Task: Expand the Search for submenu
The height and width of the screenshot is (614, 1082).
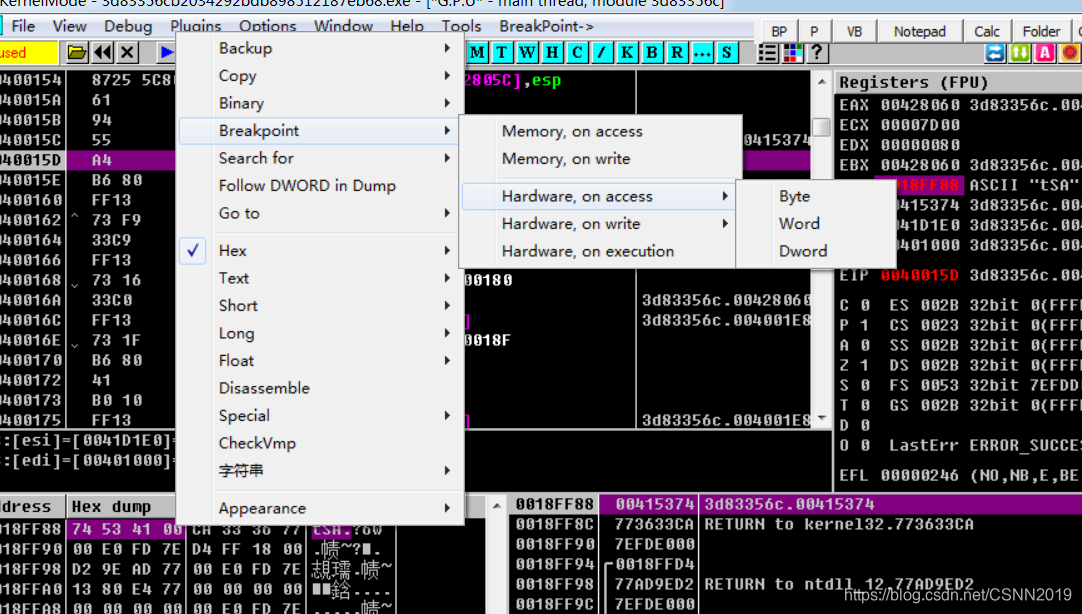Action: click(x=318, y=158)
